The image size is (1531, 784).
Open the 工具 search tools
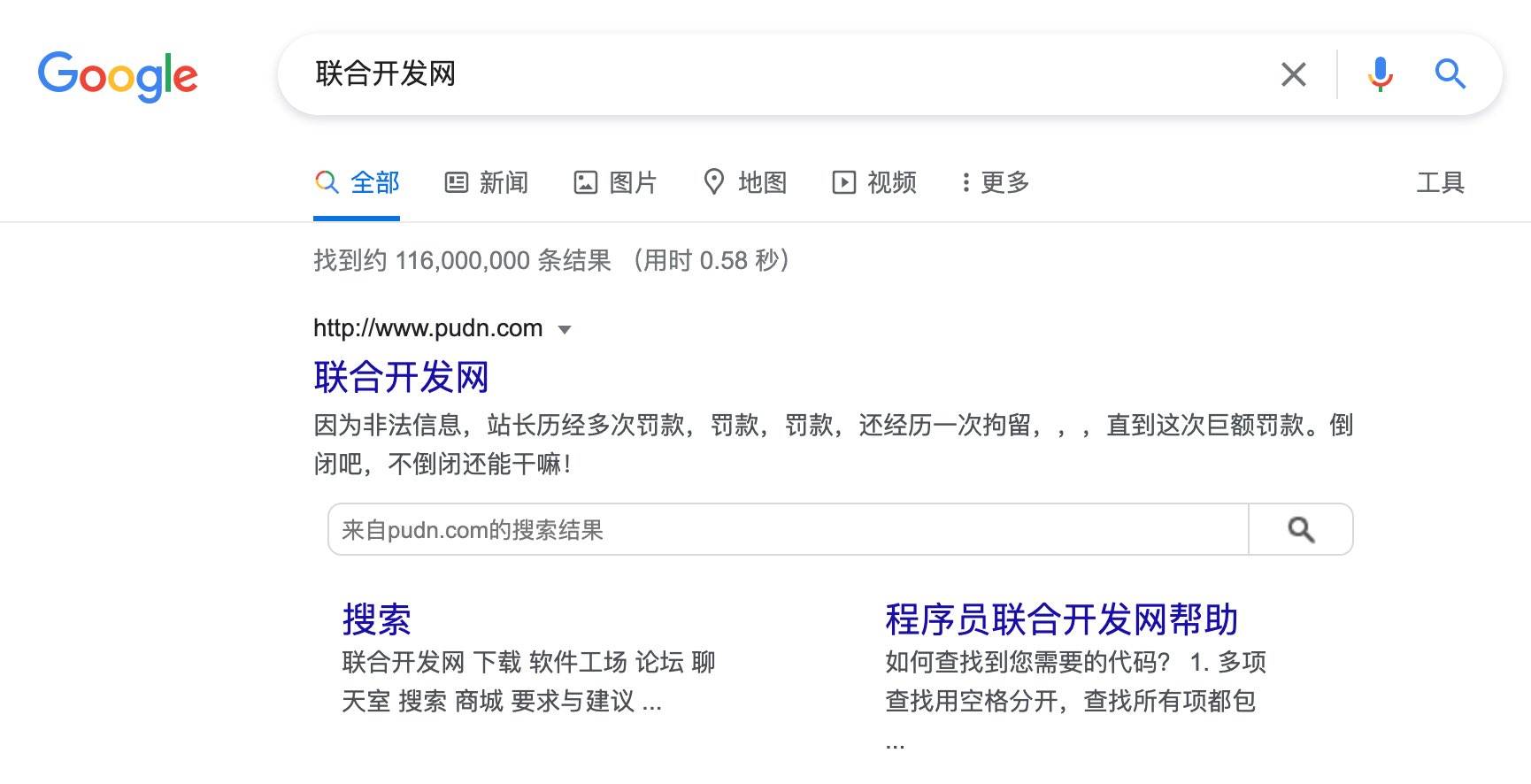click(x=1440, y=182)
